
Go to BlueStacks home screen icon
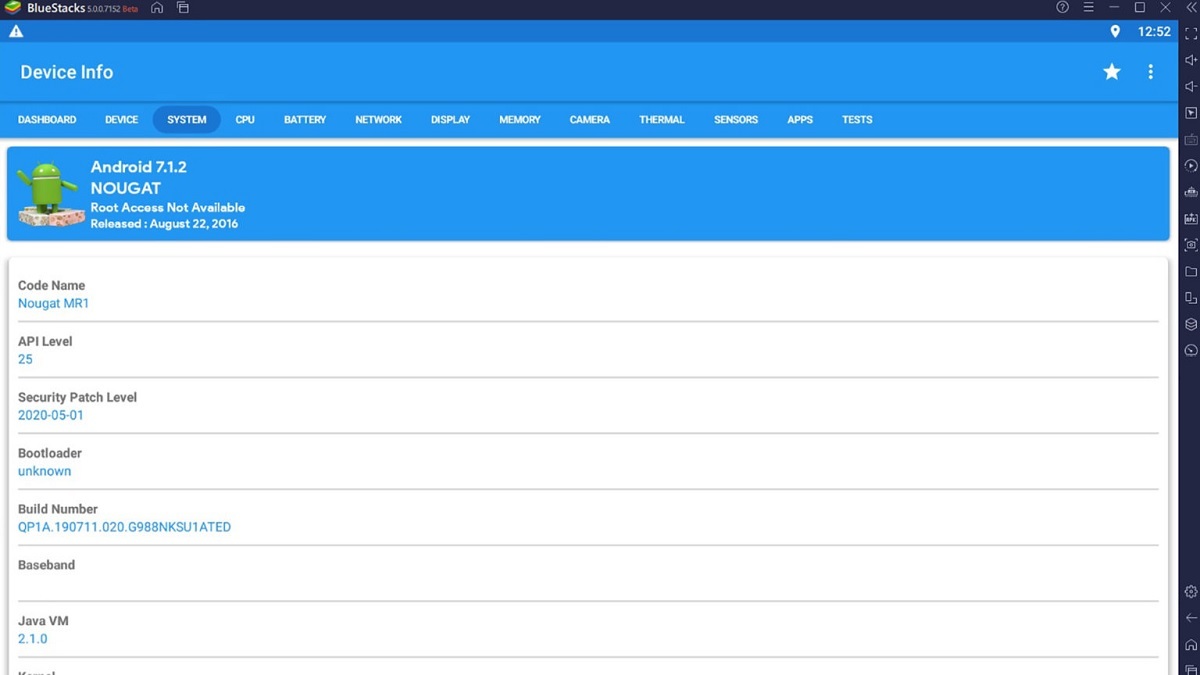157,8
